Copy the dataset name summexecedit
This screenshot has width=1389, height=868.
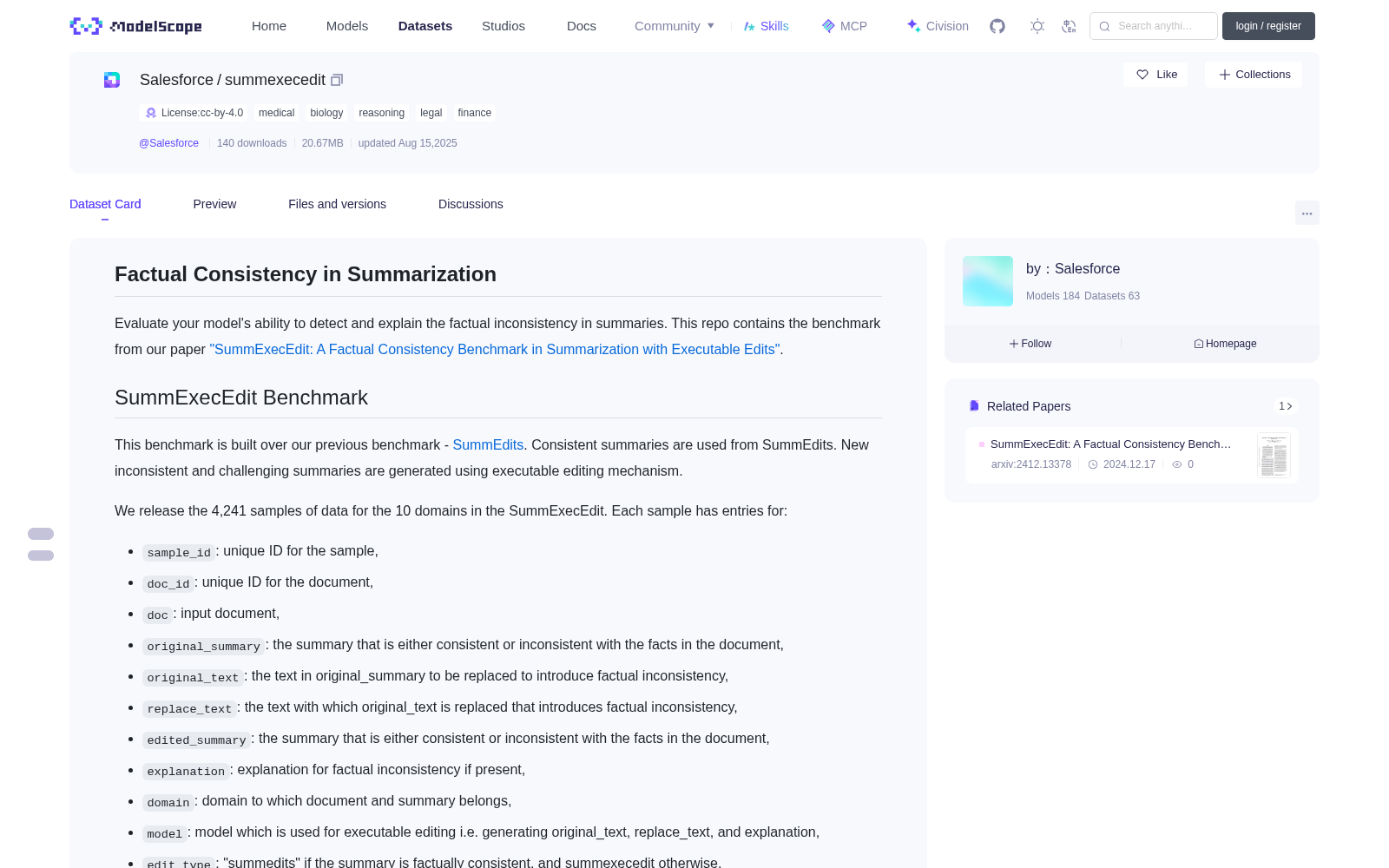[337, 80]
